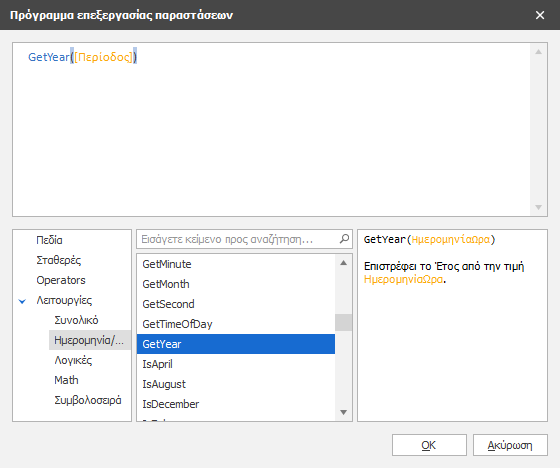Select the Σταθερές category
This screenshot has width=560, height=468.
[59, 260]
